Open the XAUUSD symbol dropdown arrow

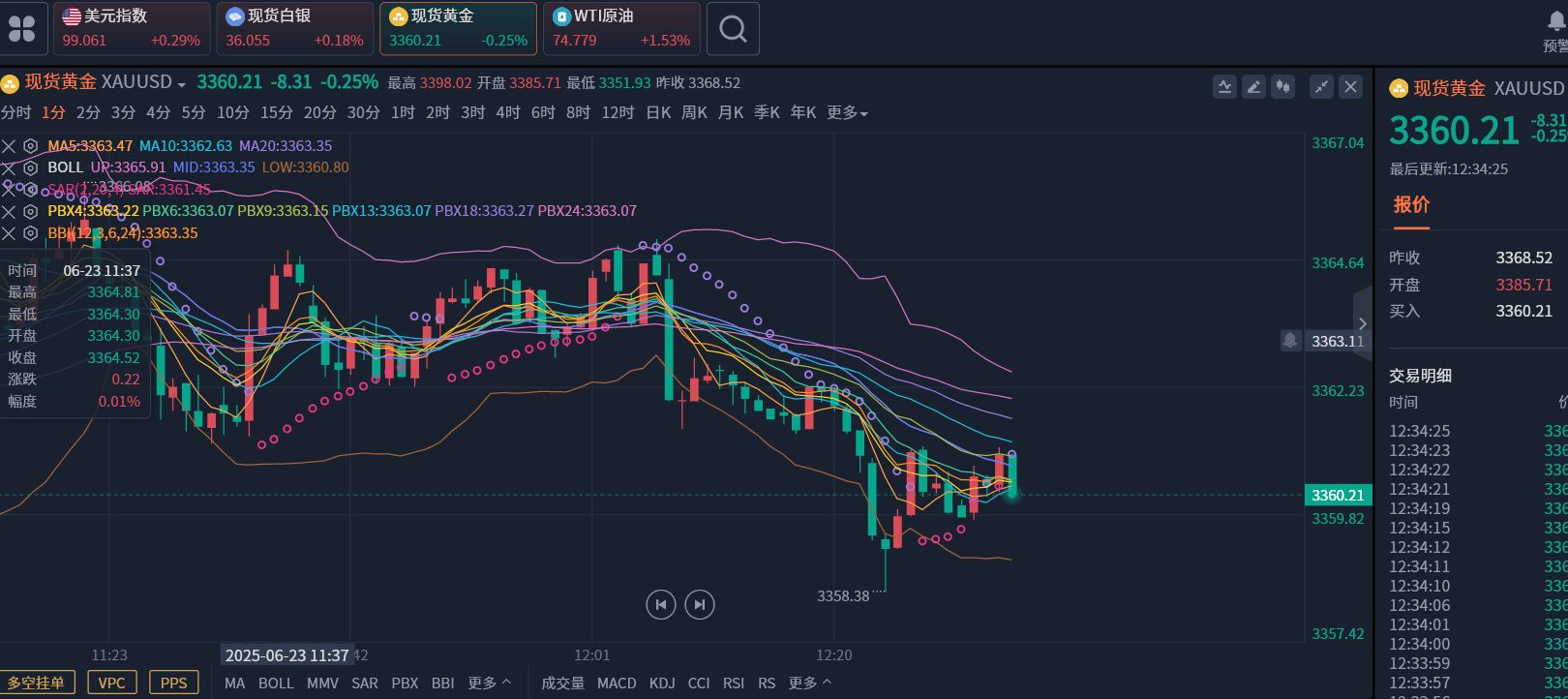pos(181,85)
